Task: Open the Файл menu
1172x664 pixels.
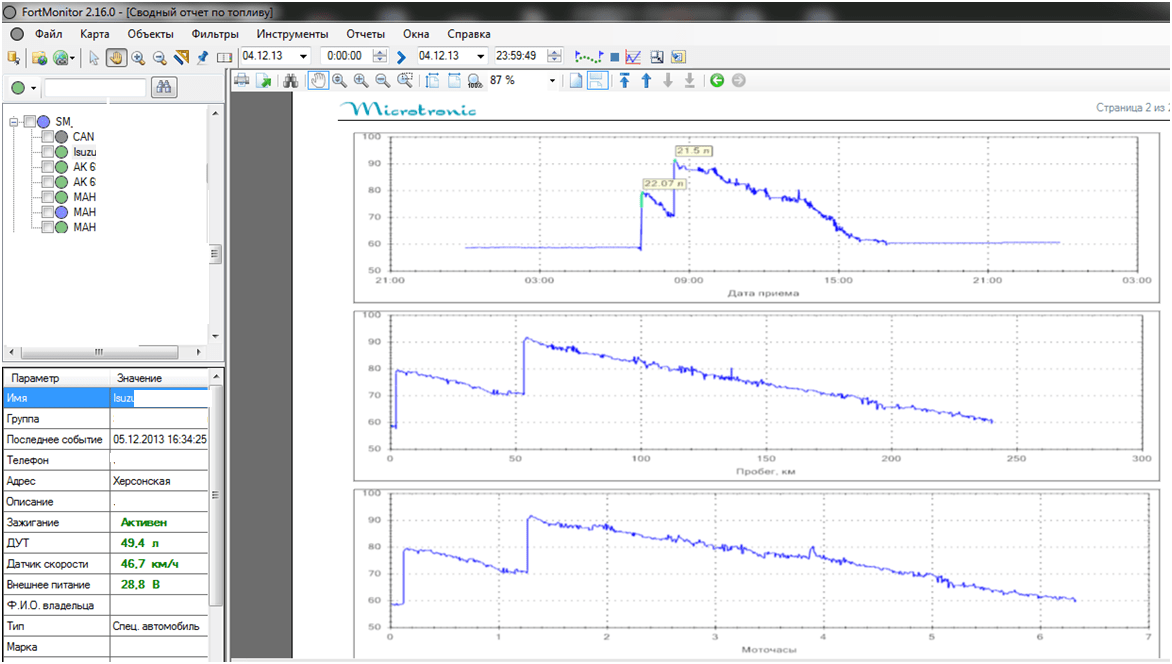Action: tap(49, 34)
